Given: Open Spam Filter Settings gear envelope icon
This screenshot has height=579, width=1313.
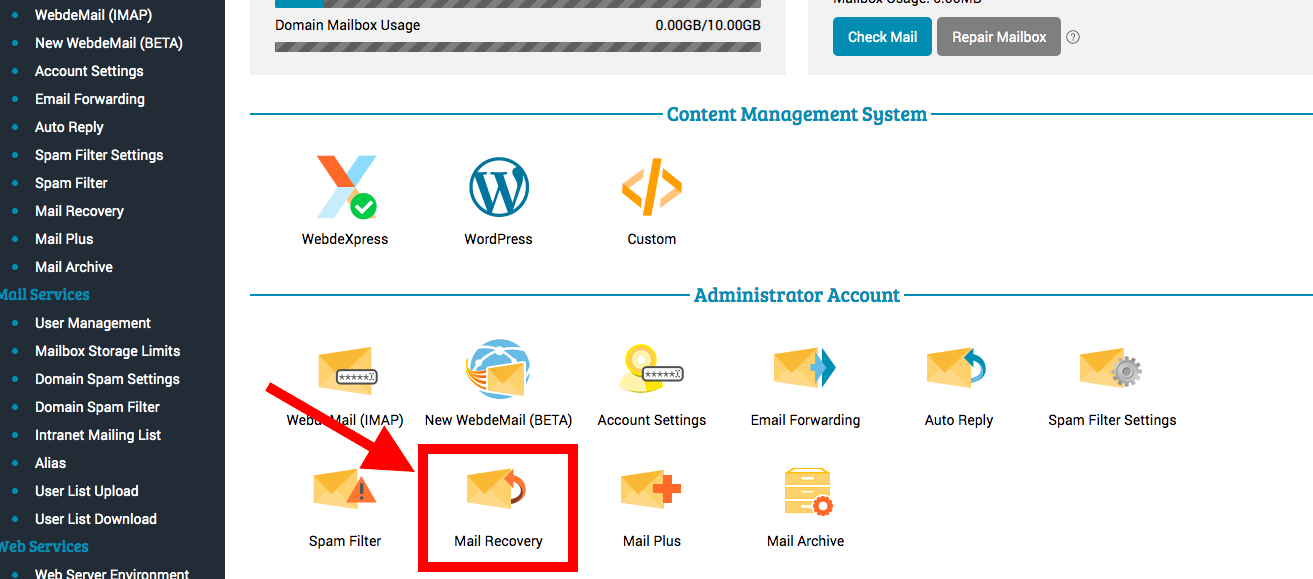Looking at the screenshot, I should (x=1111, y=370).
